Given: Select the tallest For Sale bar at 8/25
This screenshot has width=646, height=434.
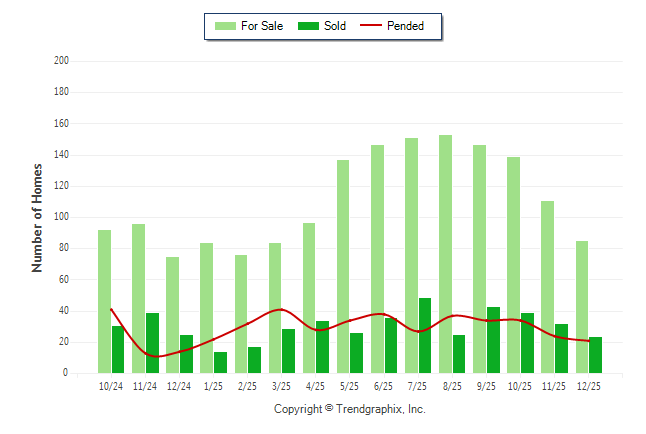Looking at the screenshot, I should (445, 254).
